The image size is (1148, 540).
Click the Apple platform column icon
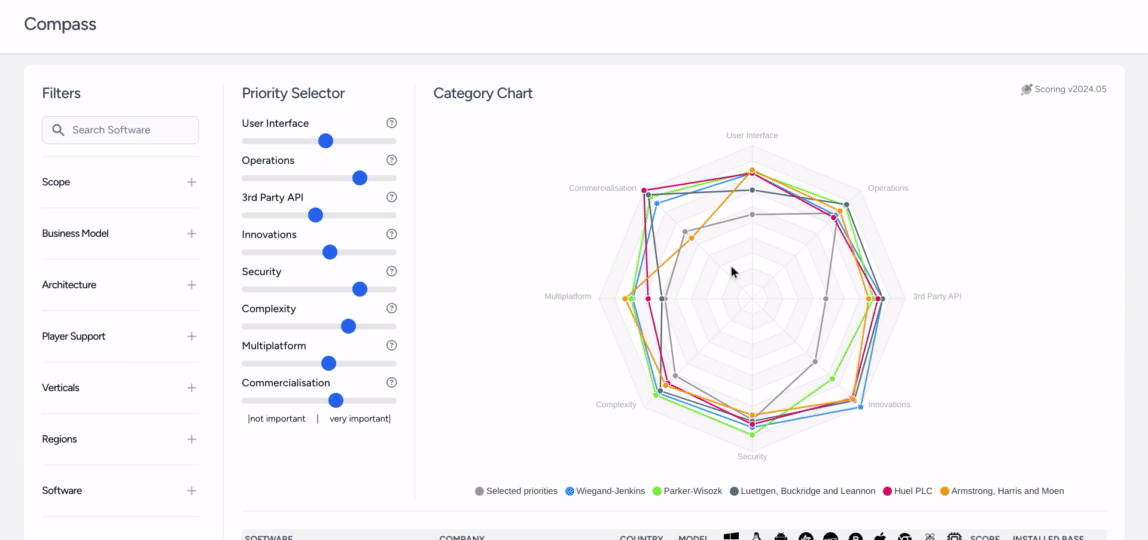pyautogui.click(x=880, y=537)
